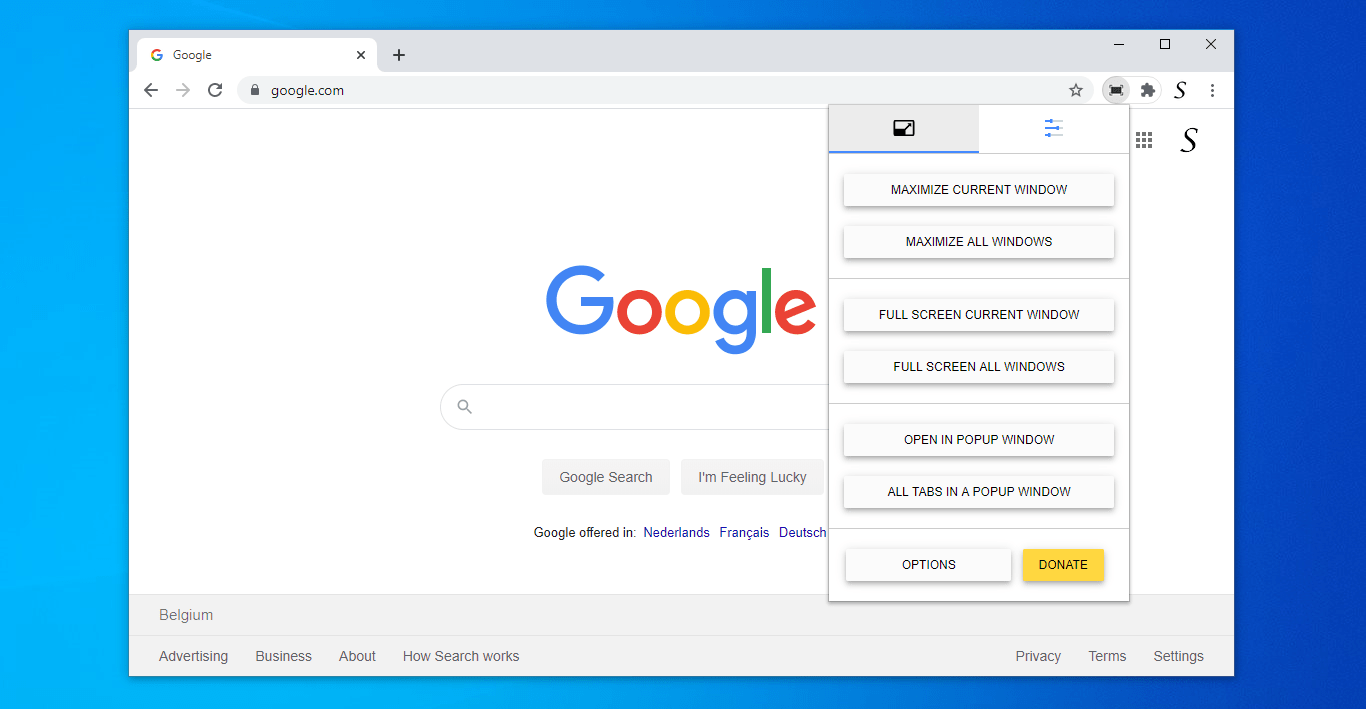Click the magnifier icon in search box
Screen dimensions: 1366x709
pyautogui.click(x=464, y=407)
